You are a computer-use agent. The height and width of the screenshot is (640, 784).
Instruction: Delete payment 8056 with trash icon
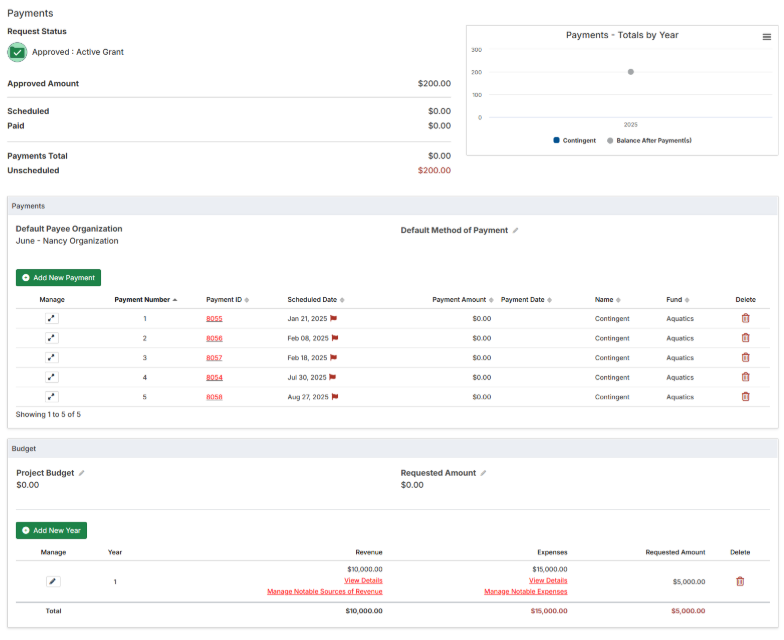click(745, 338)
